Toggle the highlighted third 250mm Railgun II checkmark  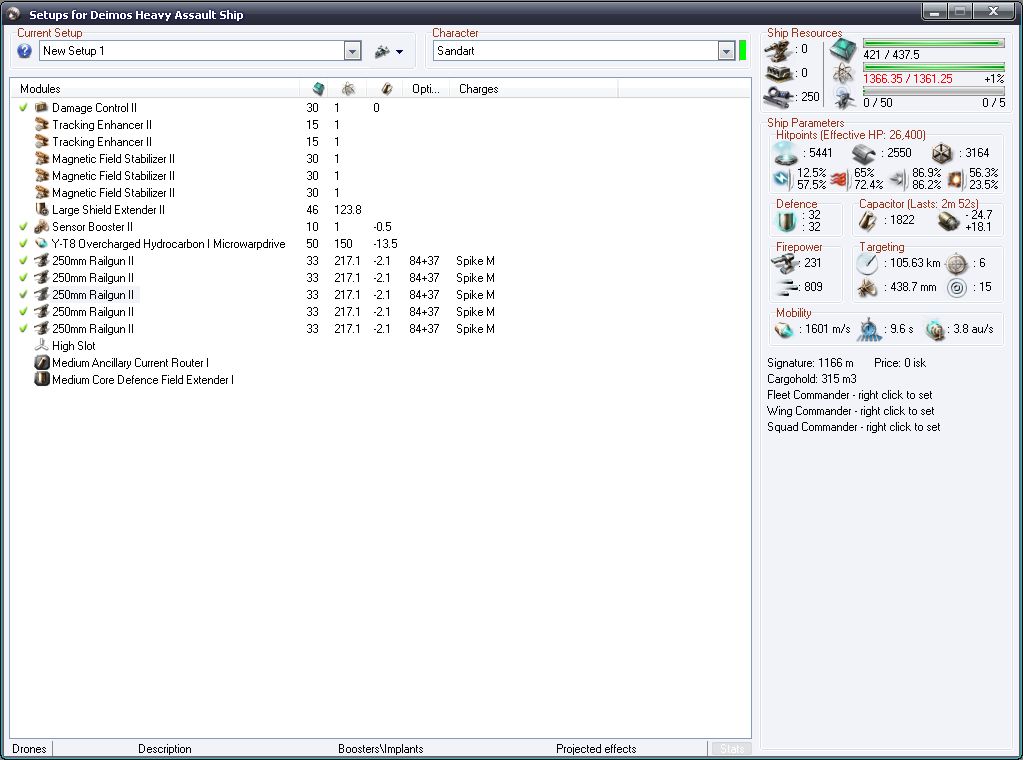23,294
